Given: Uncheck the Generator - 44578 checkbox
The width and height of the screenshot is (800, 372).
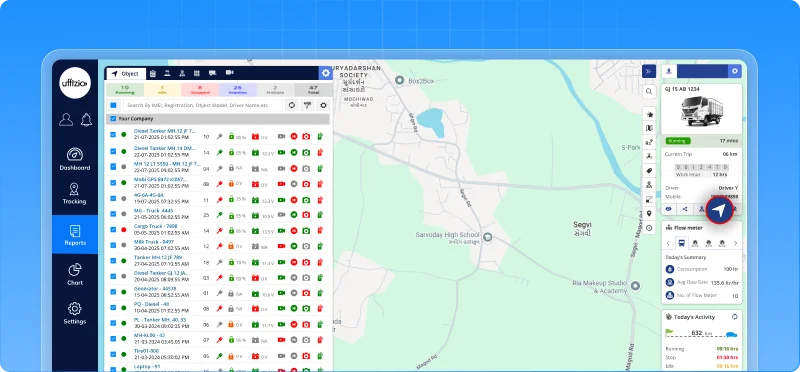Looking at the screenshot, I should pyautogui.click(x=113, y=292).
